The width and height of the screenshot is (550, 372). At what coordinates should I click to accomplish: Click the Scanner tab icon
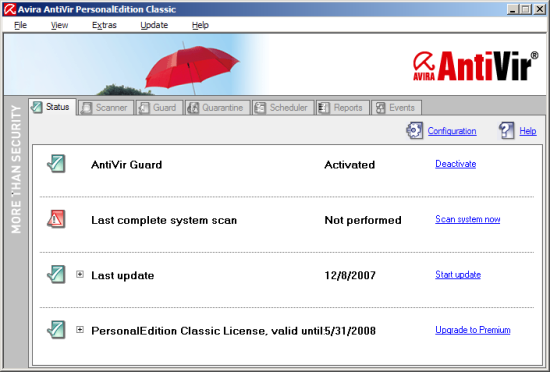(86, 108)
